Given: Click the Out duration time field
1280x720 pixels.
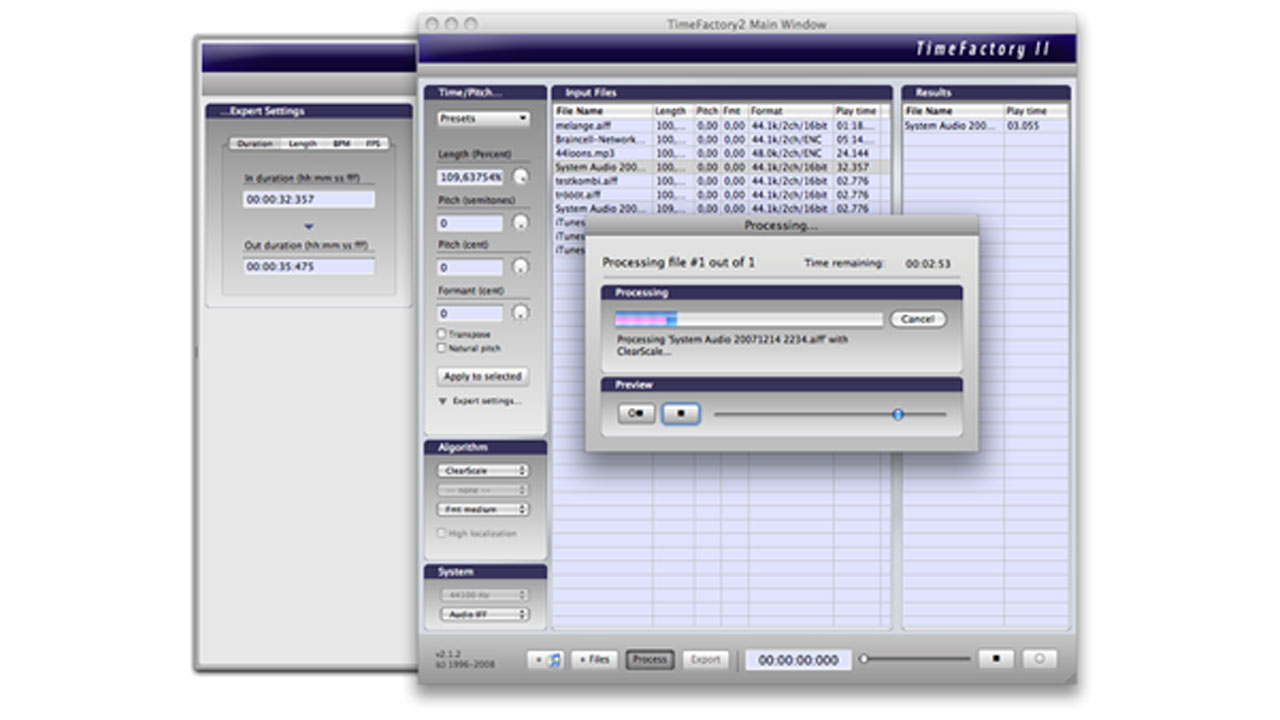Looking at the screenshot, I should click(x=309, y=267).
